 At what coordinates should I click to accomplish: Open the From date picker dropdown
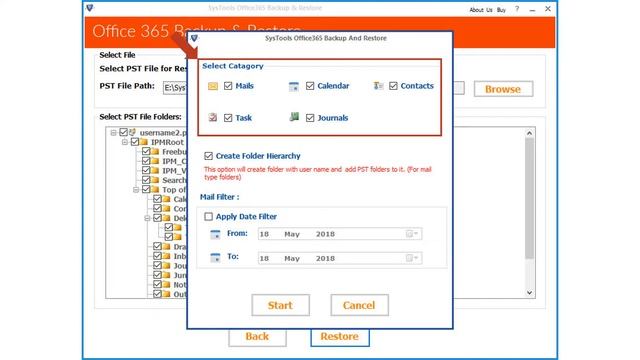click(412, 233)
